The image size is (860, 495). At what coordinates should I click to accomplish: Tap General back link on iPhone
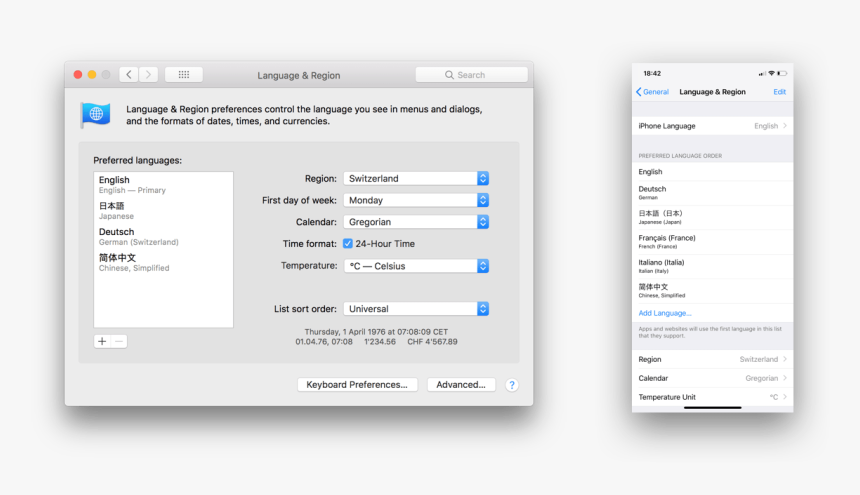(653, 92)
